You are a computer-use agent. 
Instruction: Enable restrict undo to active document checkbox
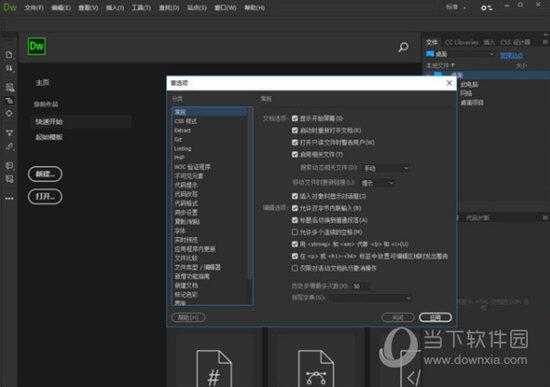295,268
